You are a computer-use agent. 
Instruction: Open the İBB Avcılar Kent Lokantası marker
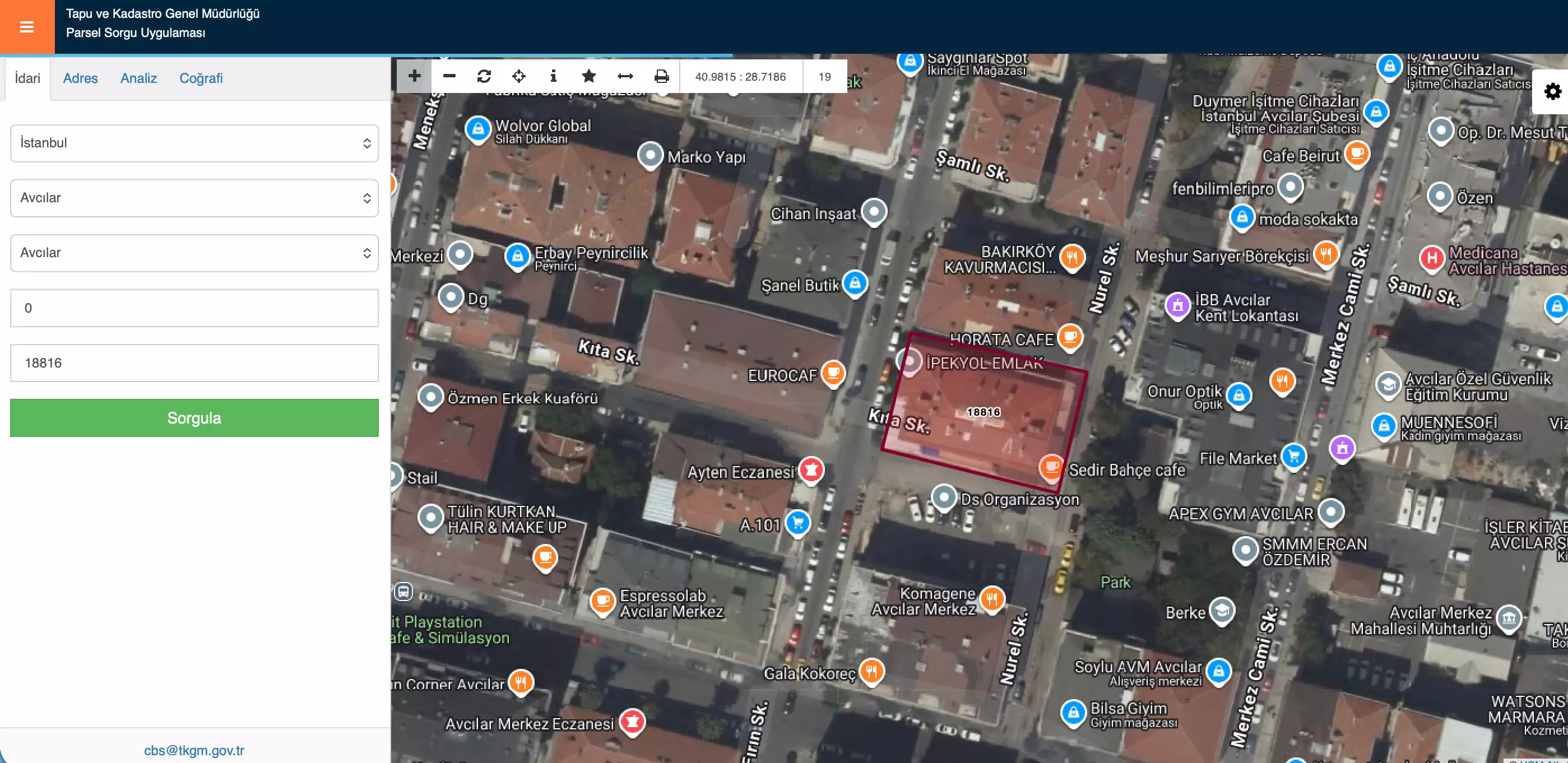(1178, 306)
